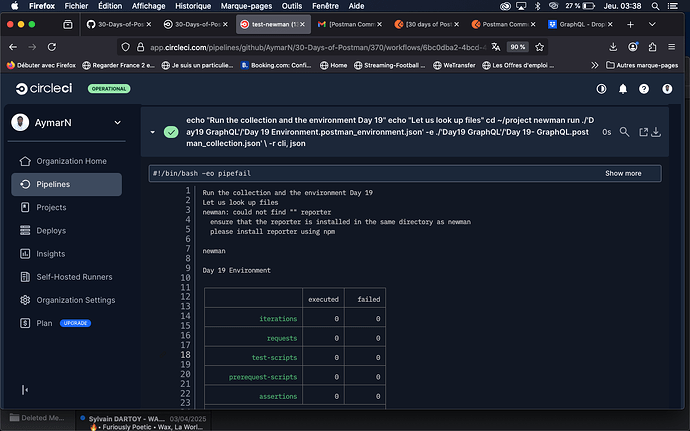Screen dimensions: 690x431
Task: Click the UPGRADE badge next to Plan
Action: click(75, 323)
